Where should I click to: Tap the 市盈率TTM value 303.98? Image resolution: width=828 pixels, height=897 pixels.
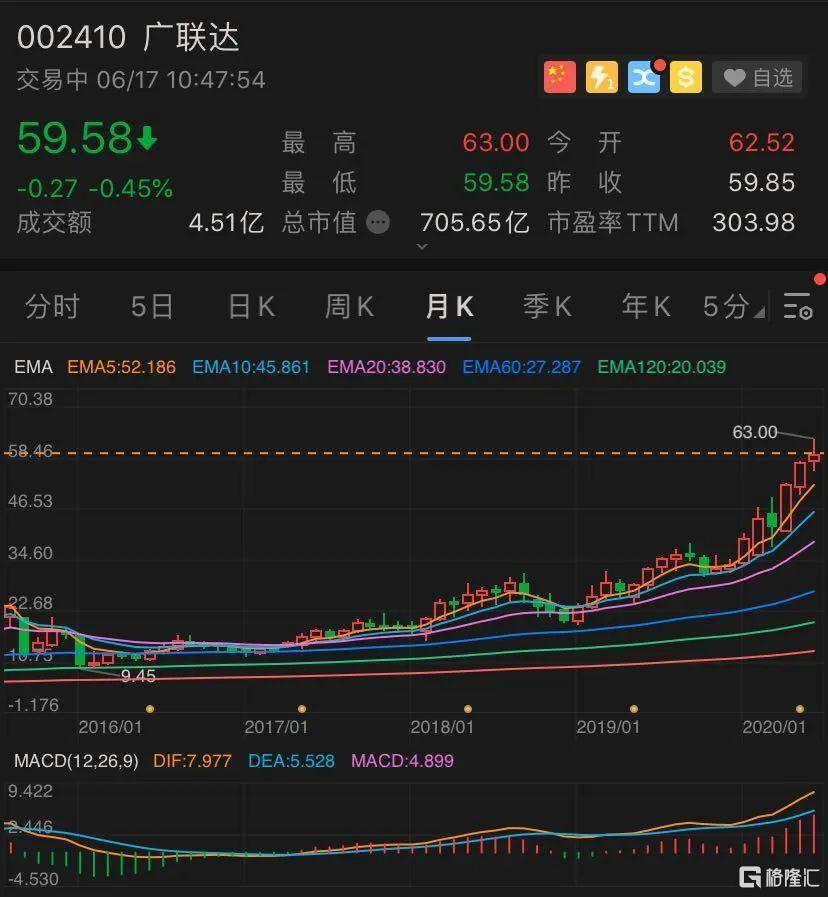coord(754,222)
